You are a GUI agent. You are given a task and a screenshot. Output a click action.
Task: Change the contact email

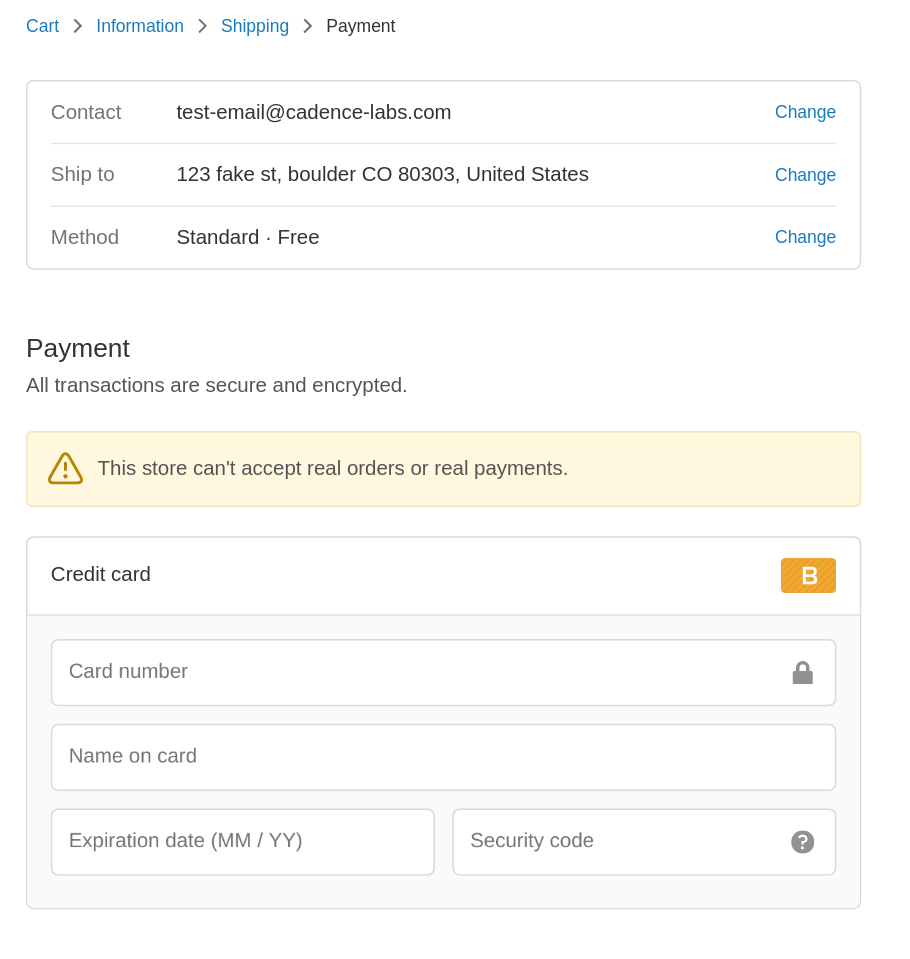click(805, 112)
